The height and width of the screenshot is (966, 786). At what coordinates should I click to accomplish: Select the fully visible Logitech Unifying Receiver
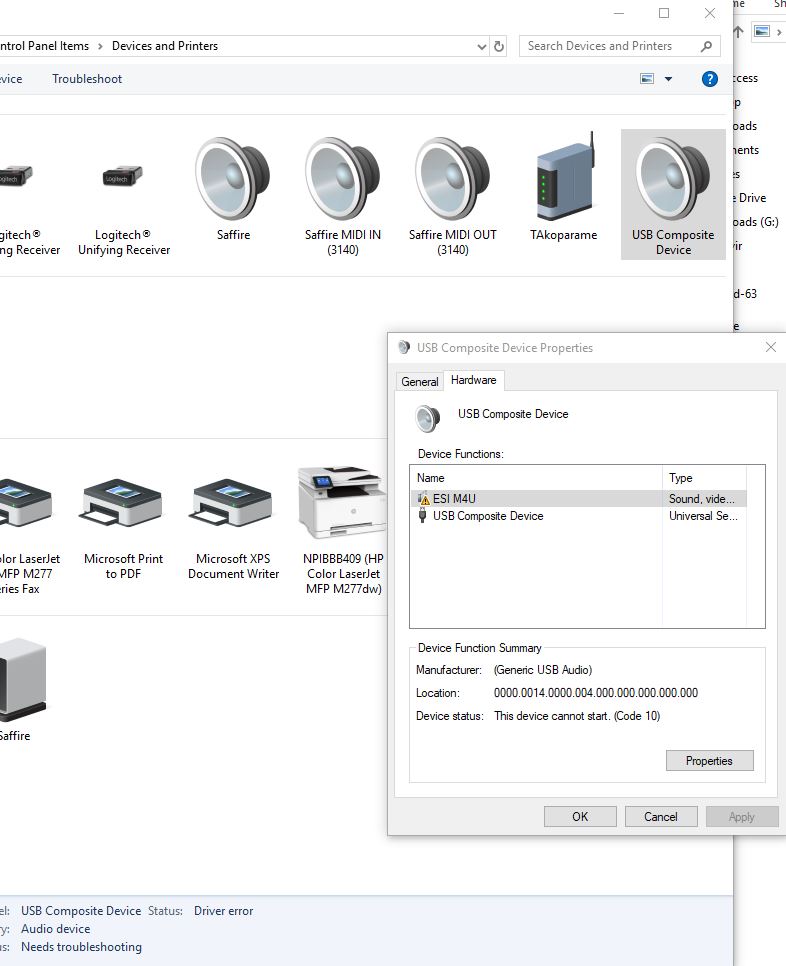click(x=123, y=176)
